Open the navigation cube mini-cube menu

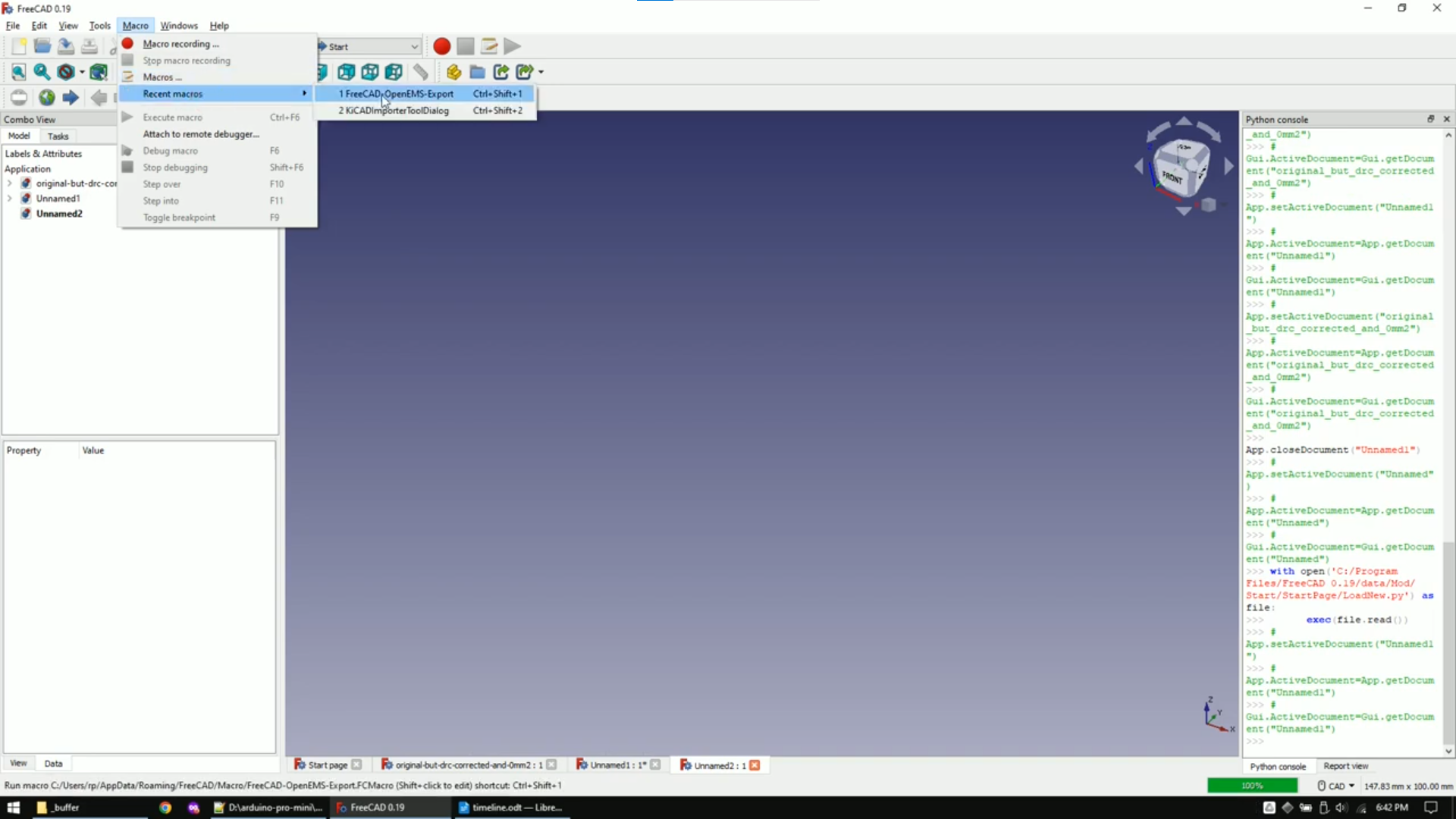coord(1209,205)
